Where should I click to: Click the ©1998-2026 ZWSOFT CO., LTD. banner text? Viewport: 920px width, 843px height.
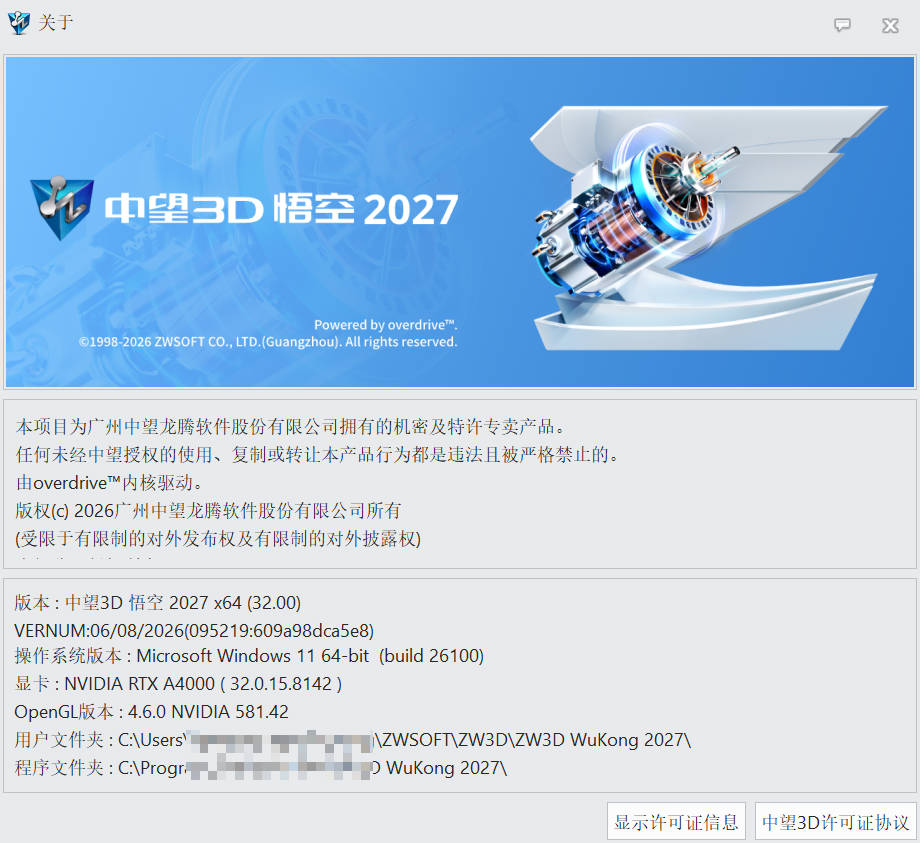[268, 342]
